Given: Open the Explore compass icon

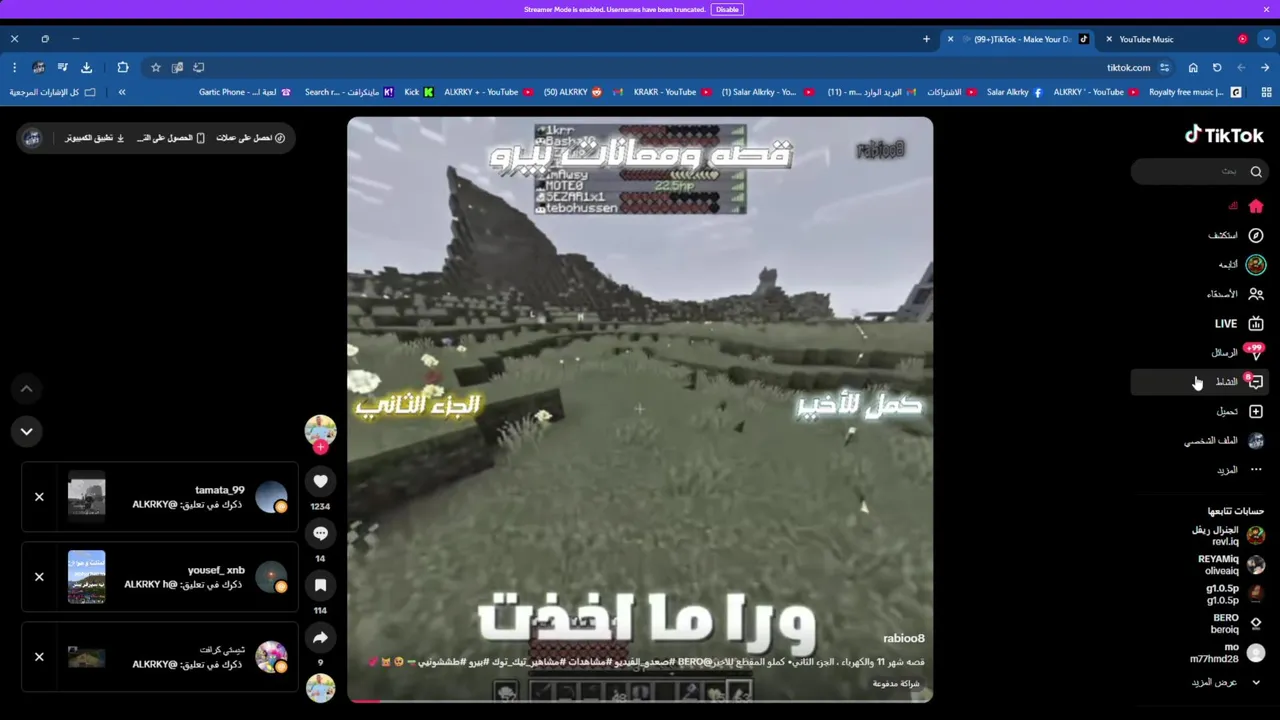Looking at the screenshot, I should 1255,235.
